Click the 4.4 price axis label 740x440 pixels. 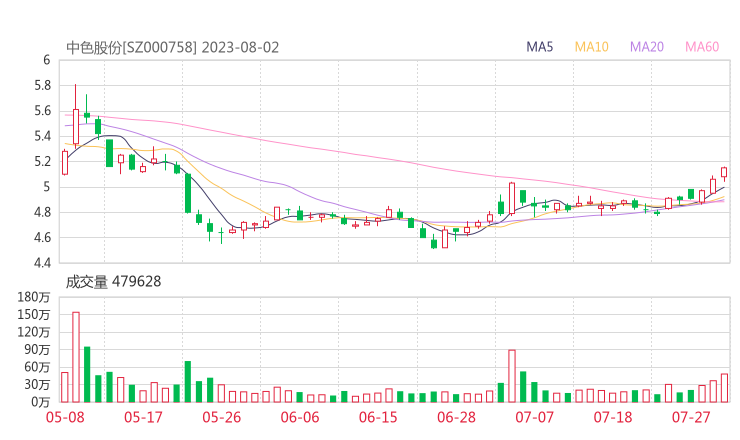[x=42, y=263]
